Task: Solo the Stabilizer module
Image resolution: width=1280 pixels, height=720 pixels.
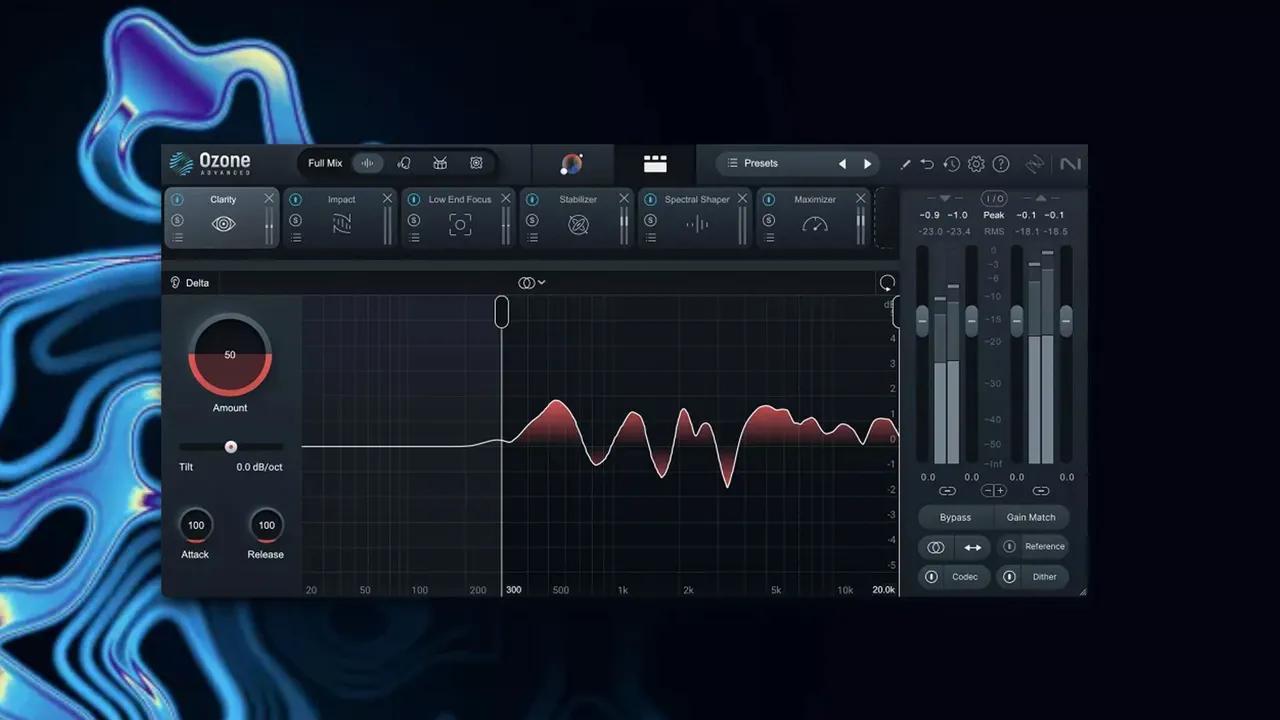Action: [x=532, y=220]
